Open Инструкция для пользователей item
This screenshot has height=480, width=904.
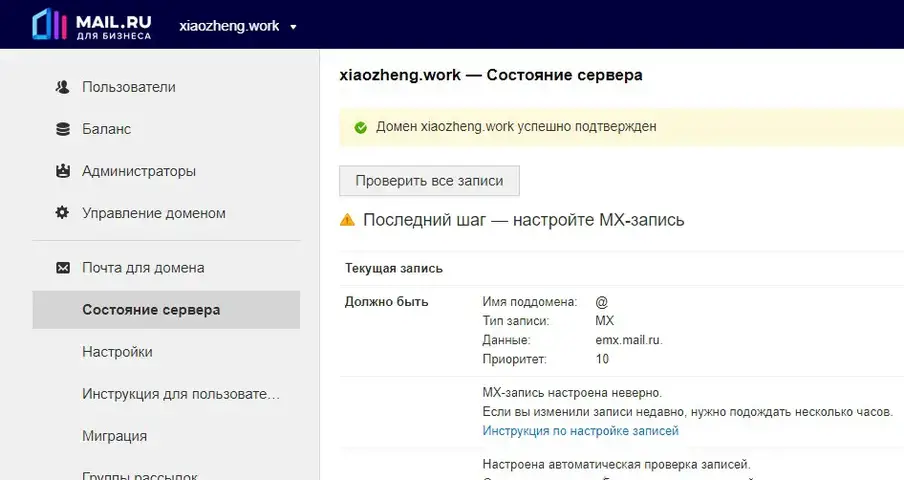(180, 394)
